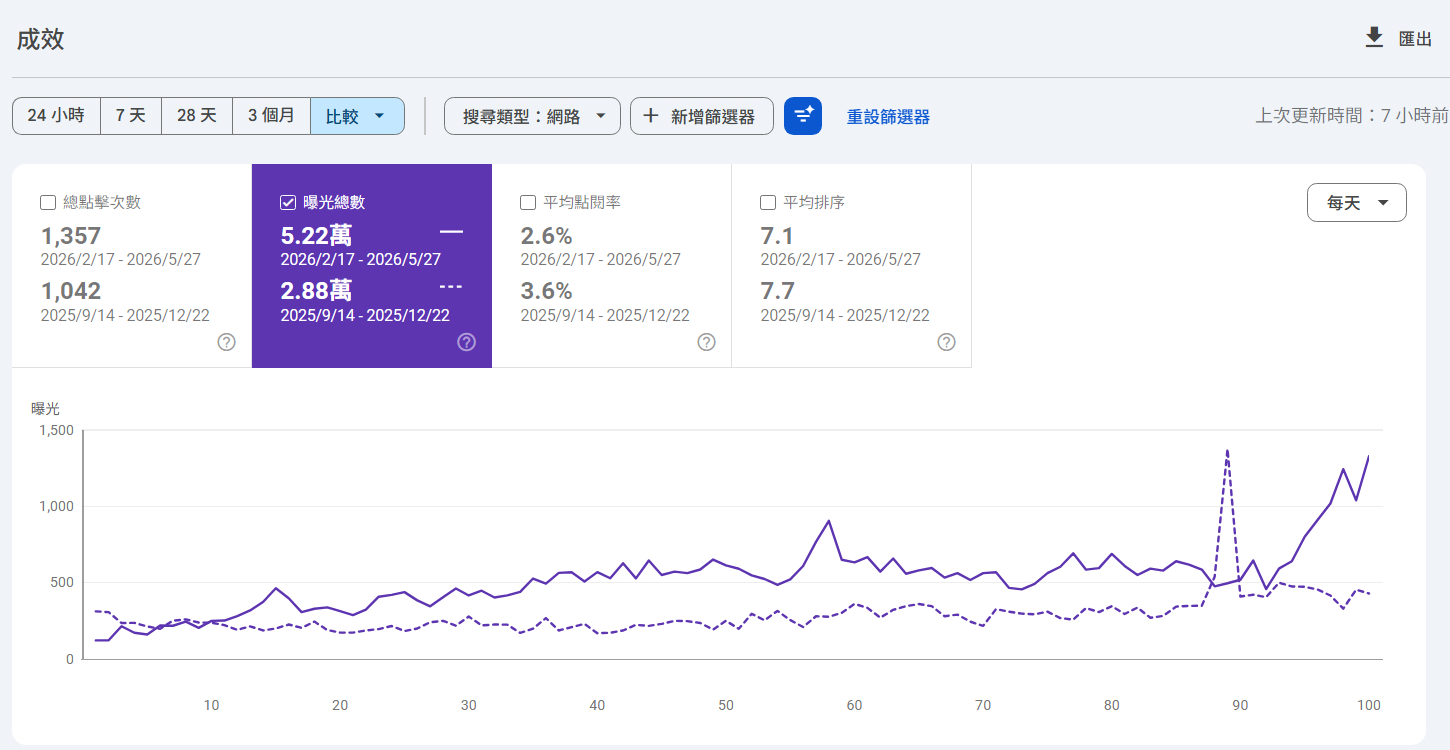Image resolution: width=1450 pixels, height=750 pixels.
Task: Toggle the 平均排序 checkbox
Action: [x=768, y=203]
